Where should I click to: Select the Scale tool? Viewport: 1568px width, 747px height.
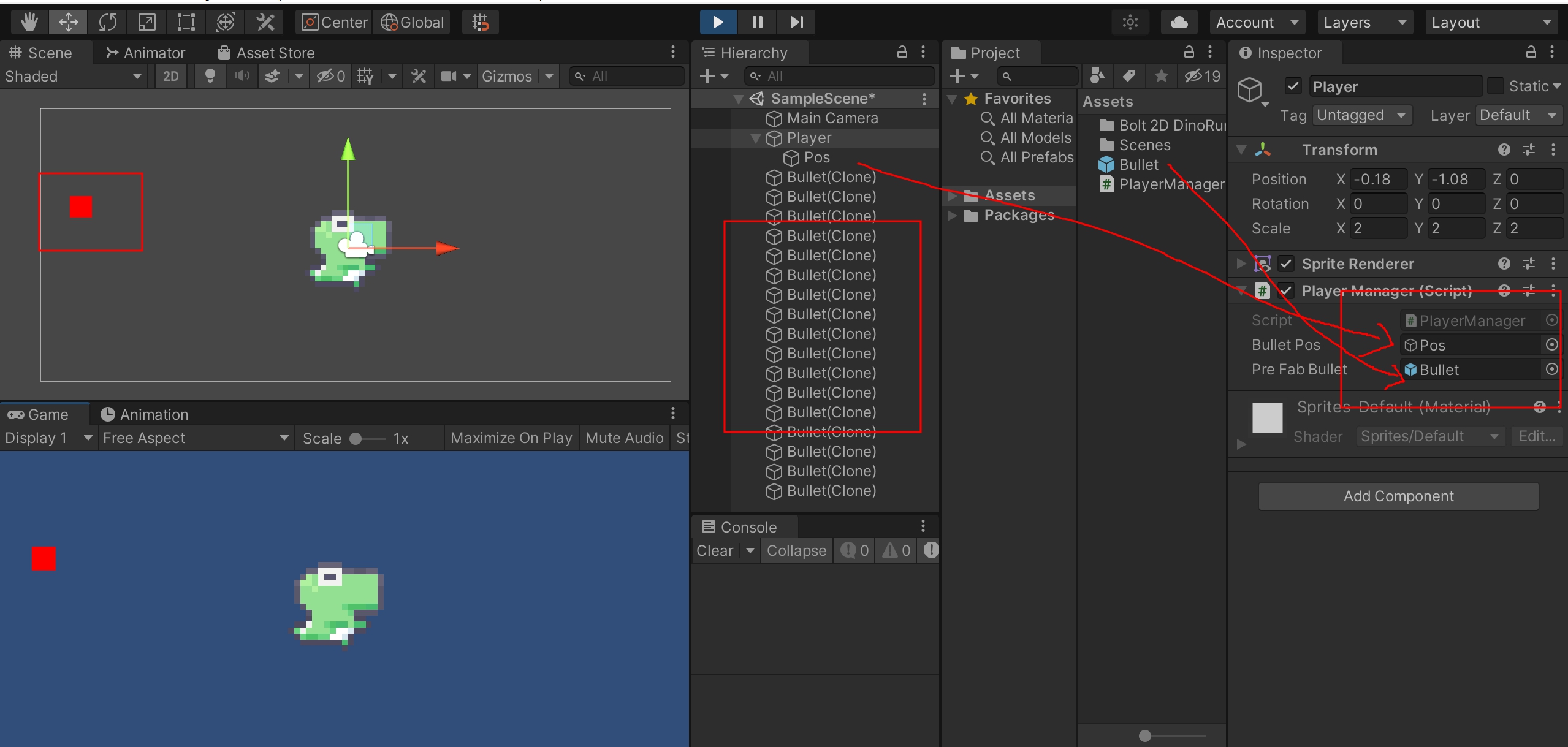pyautogui.click(x=147, y=23)
